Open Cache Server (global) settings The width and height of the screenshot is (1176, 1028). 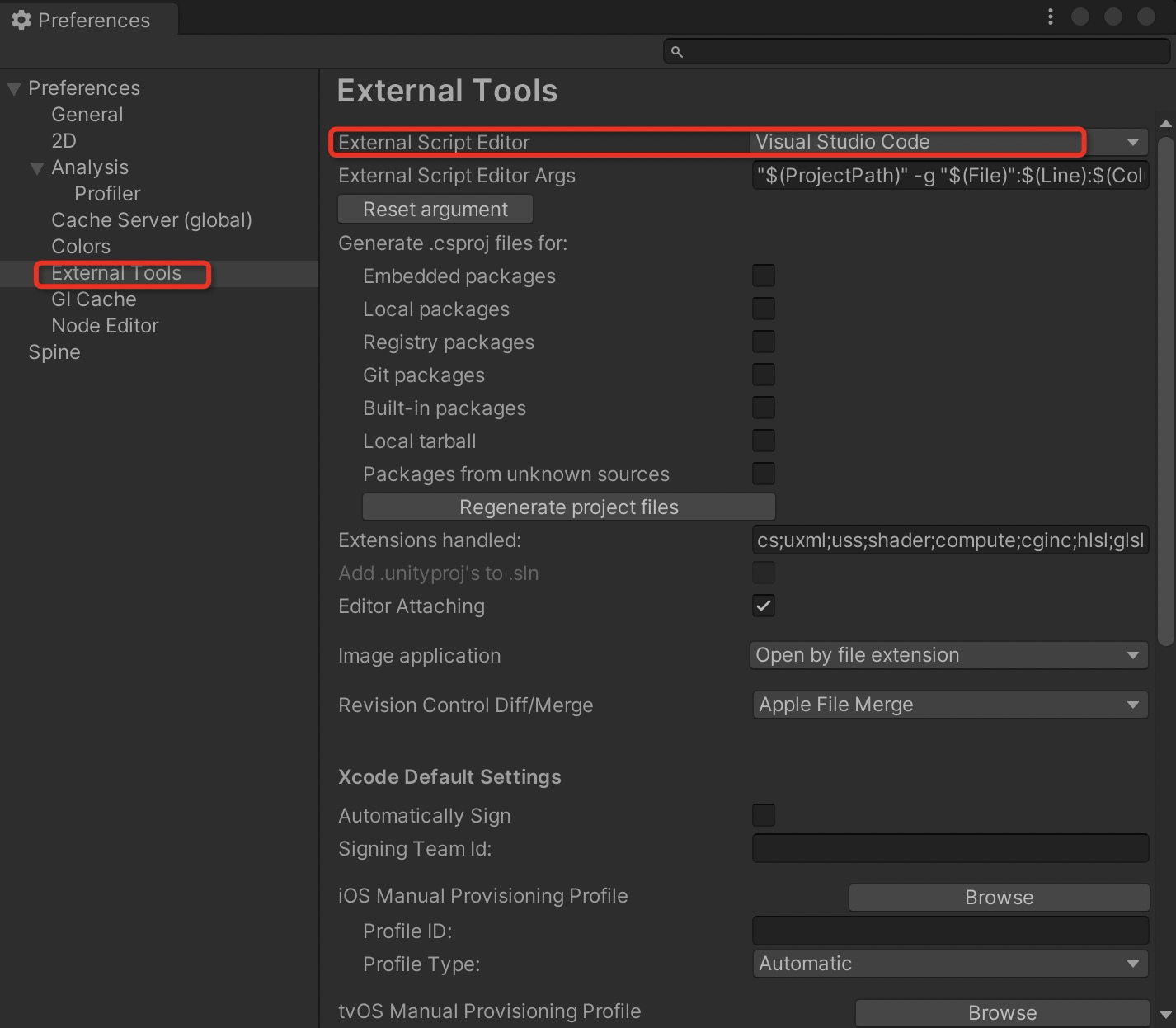152,220
